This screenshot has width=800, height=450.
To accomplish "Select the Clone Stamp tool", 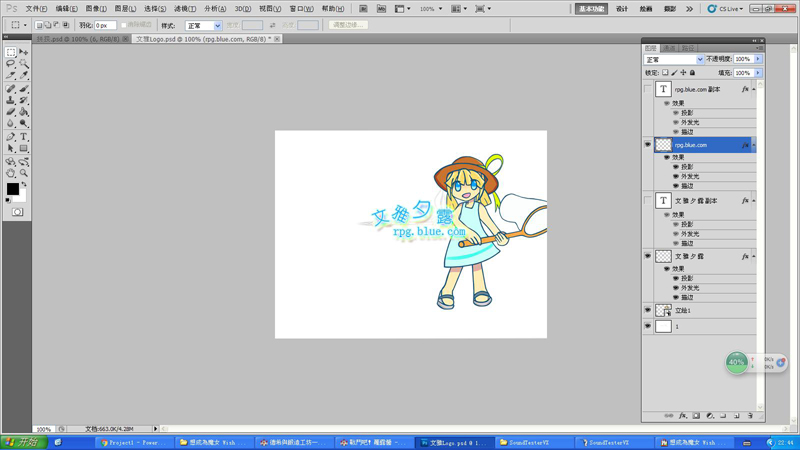I will pyautogui.click(x=11, y=101).
